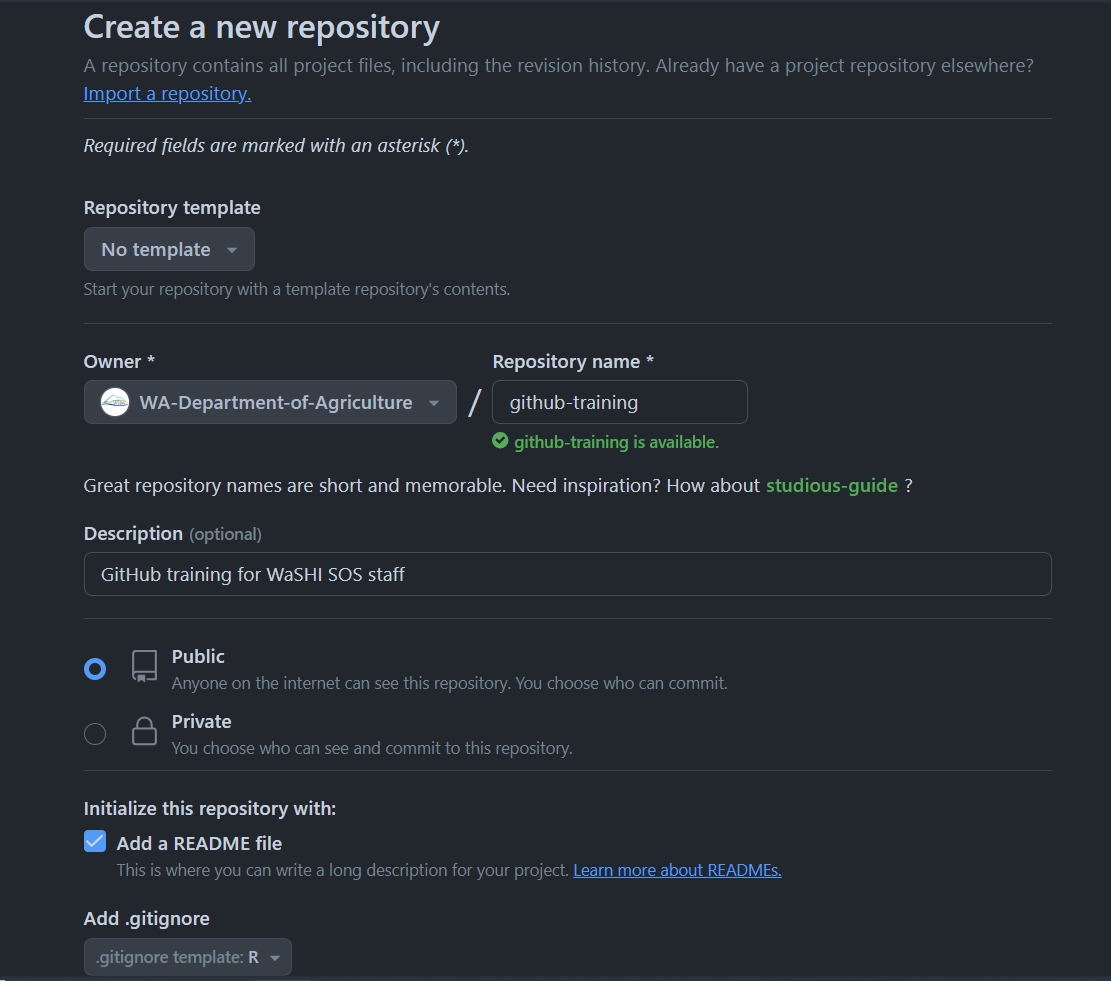This screenshot has width=1111, height=981.
Task: Use the studious-guide name suggestion
Action: point(832,486)
